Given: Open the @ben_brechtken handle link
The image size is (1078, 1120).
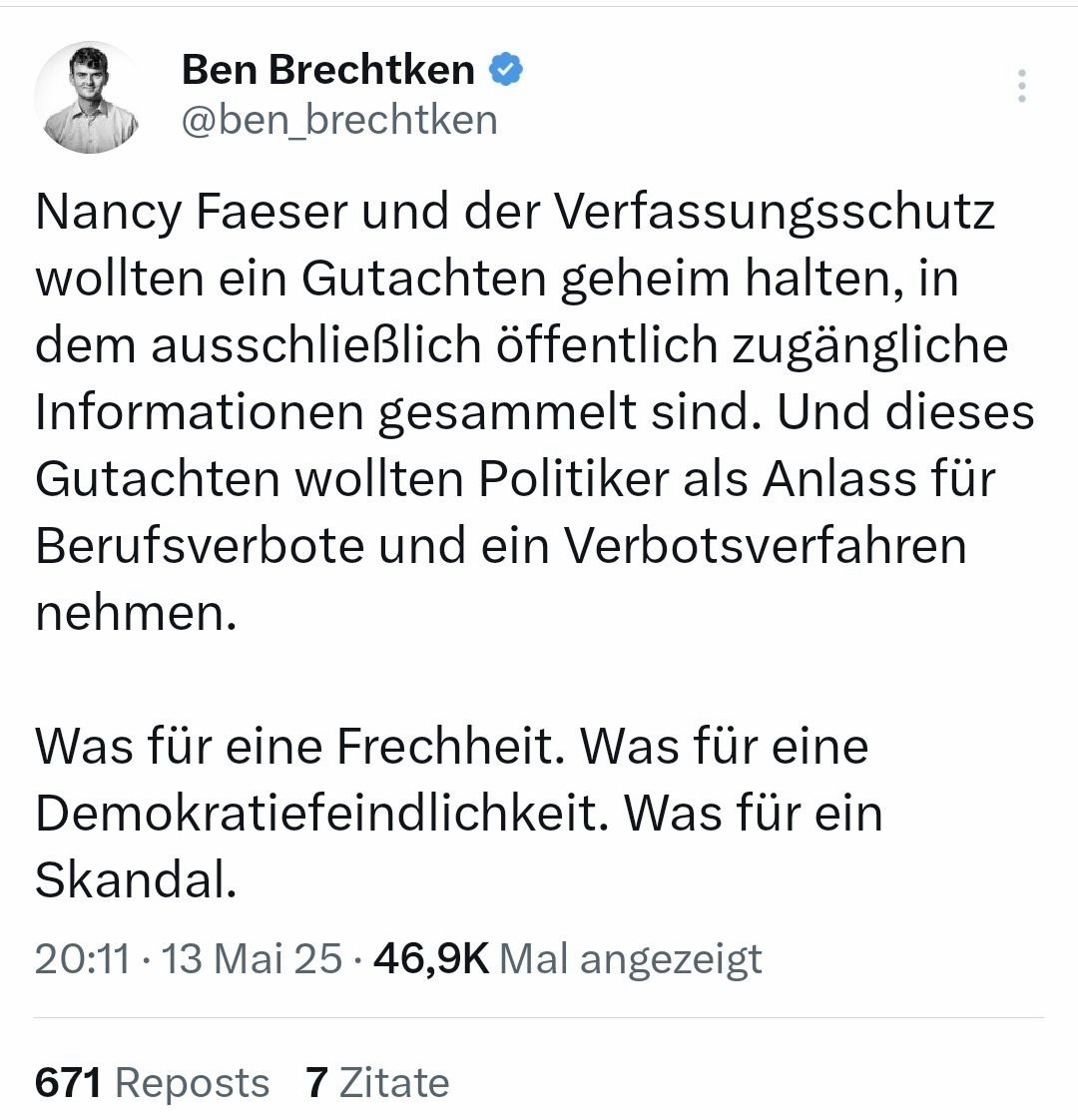Looking at the screenshot, I should [338, 120].
